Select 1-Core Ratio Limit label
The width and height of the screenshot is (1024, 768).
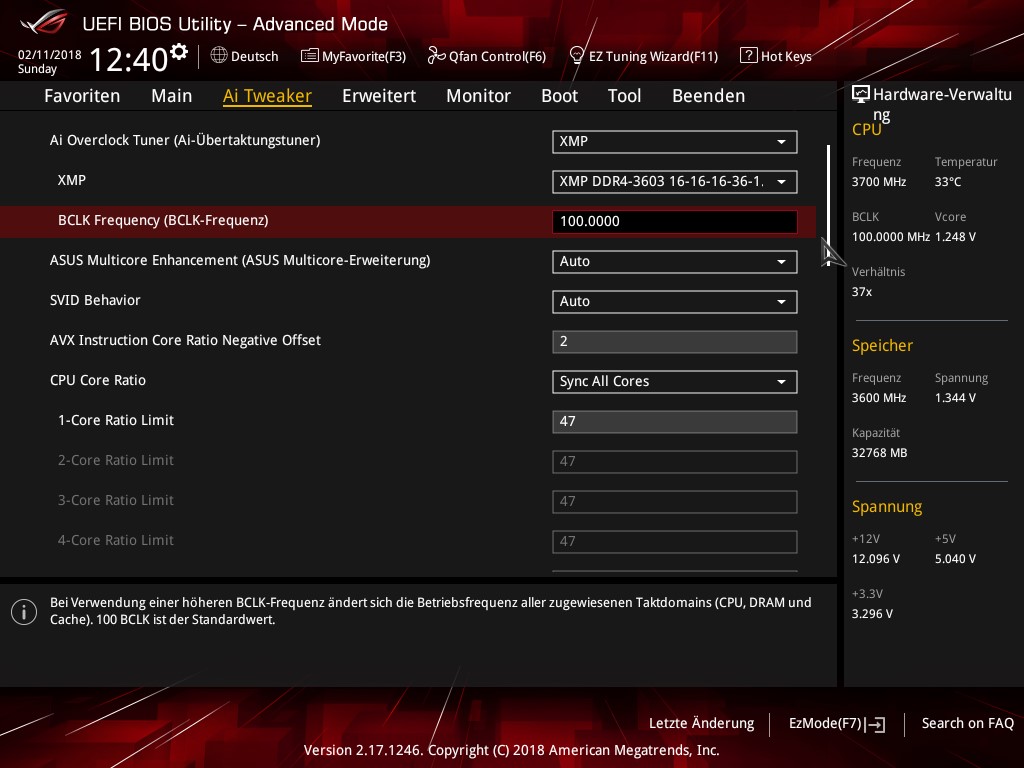tap(116, 421)
